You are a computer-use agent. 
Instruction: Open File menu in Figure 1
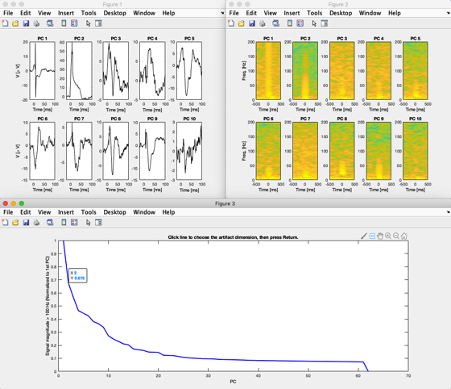(8, 13)
